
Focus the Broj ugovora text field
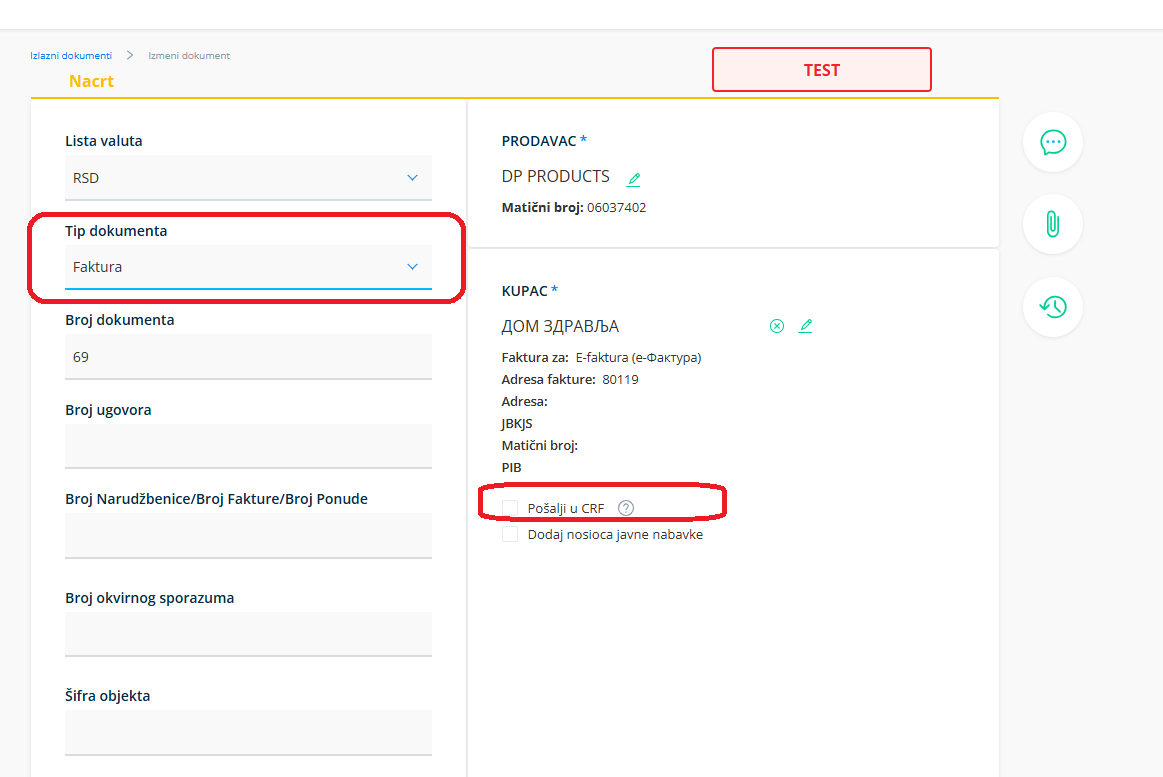pyautogui.click(x=248, y=445)
